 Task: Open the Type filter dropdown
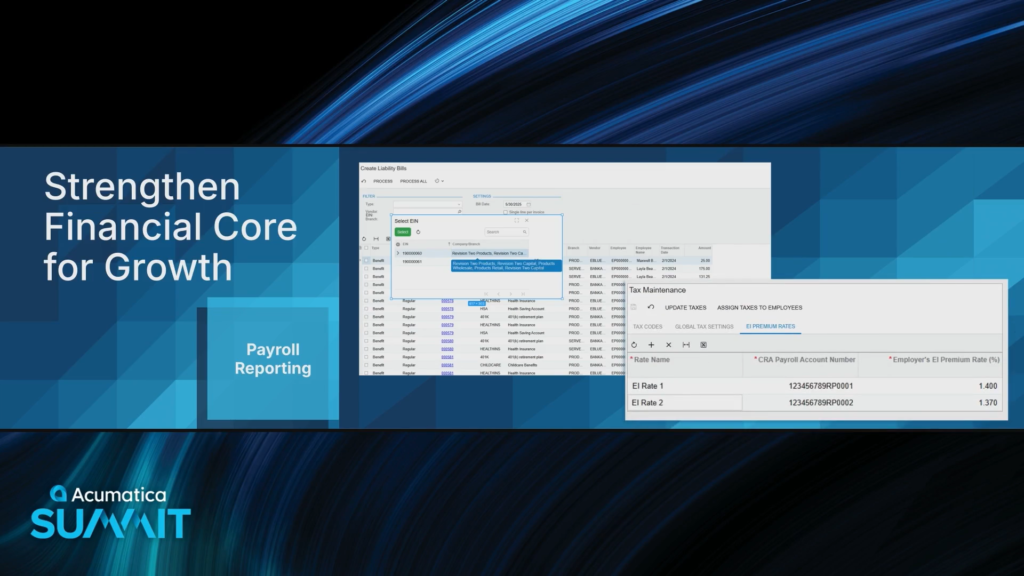click(459, 204)
